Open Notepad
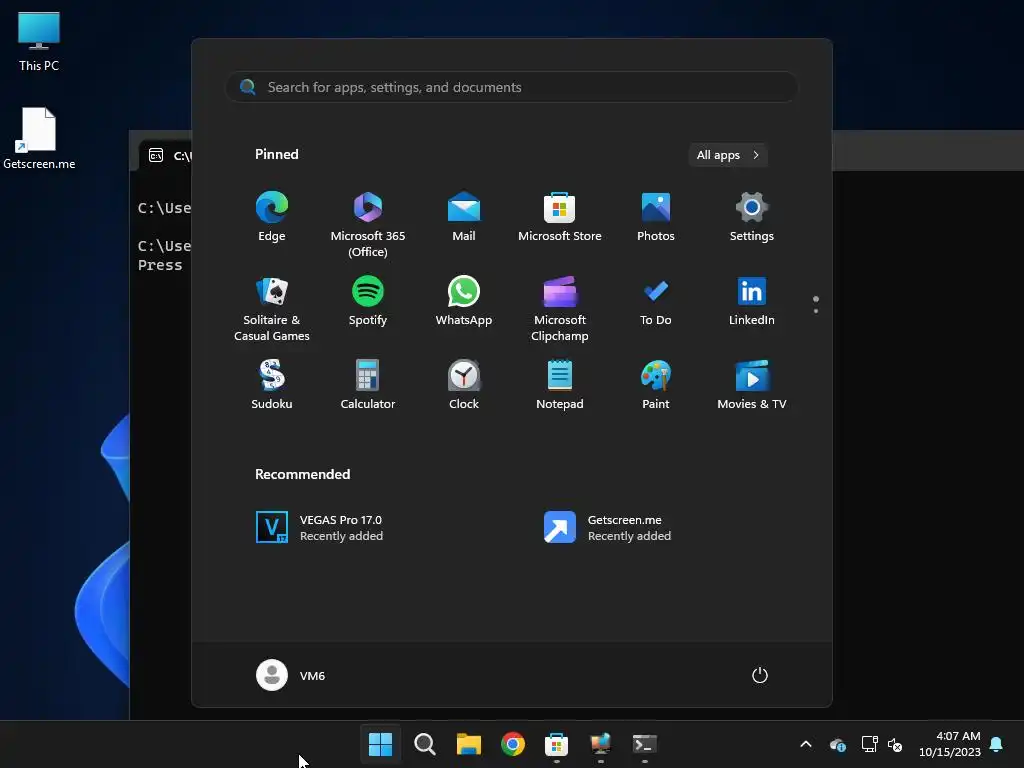This screenshot has height=768, width=1024. [560, 385]
